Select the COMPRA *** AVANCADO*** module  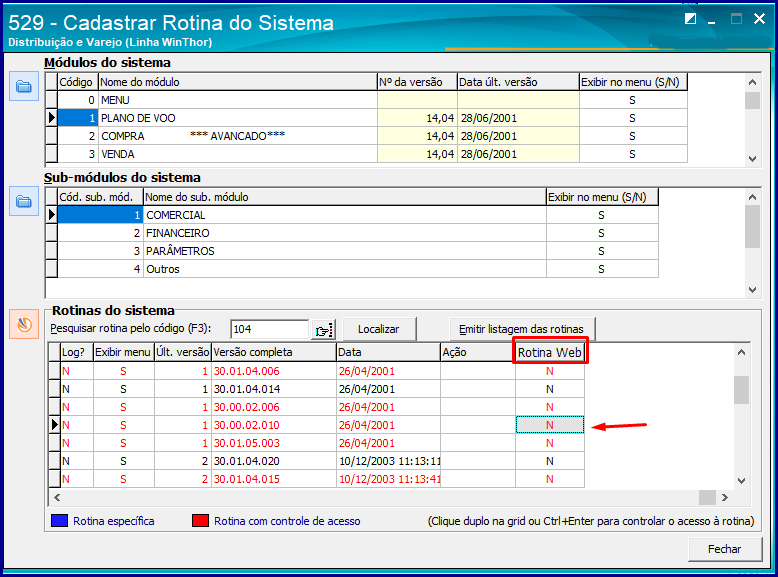pos(366,136)
